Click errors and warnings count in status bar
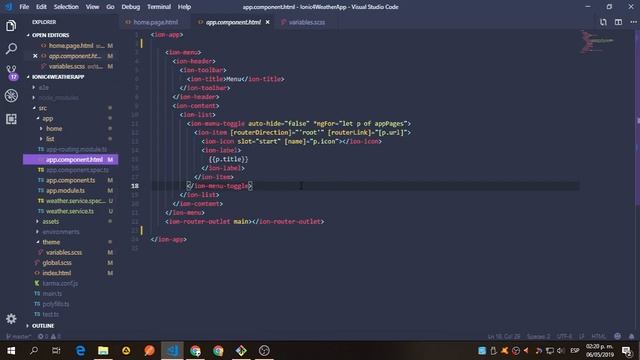This screenshot has height=360, width=640. [49, 336]
